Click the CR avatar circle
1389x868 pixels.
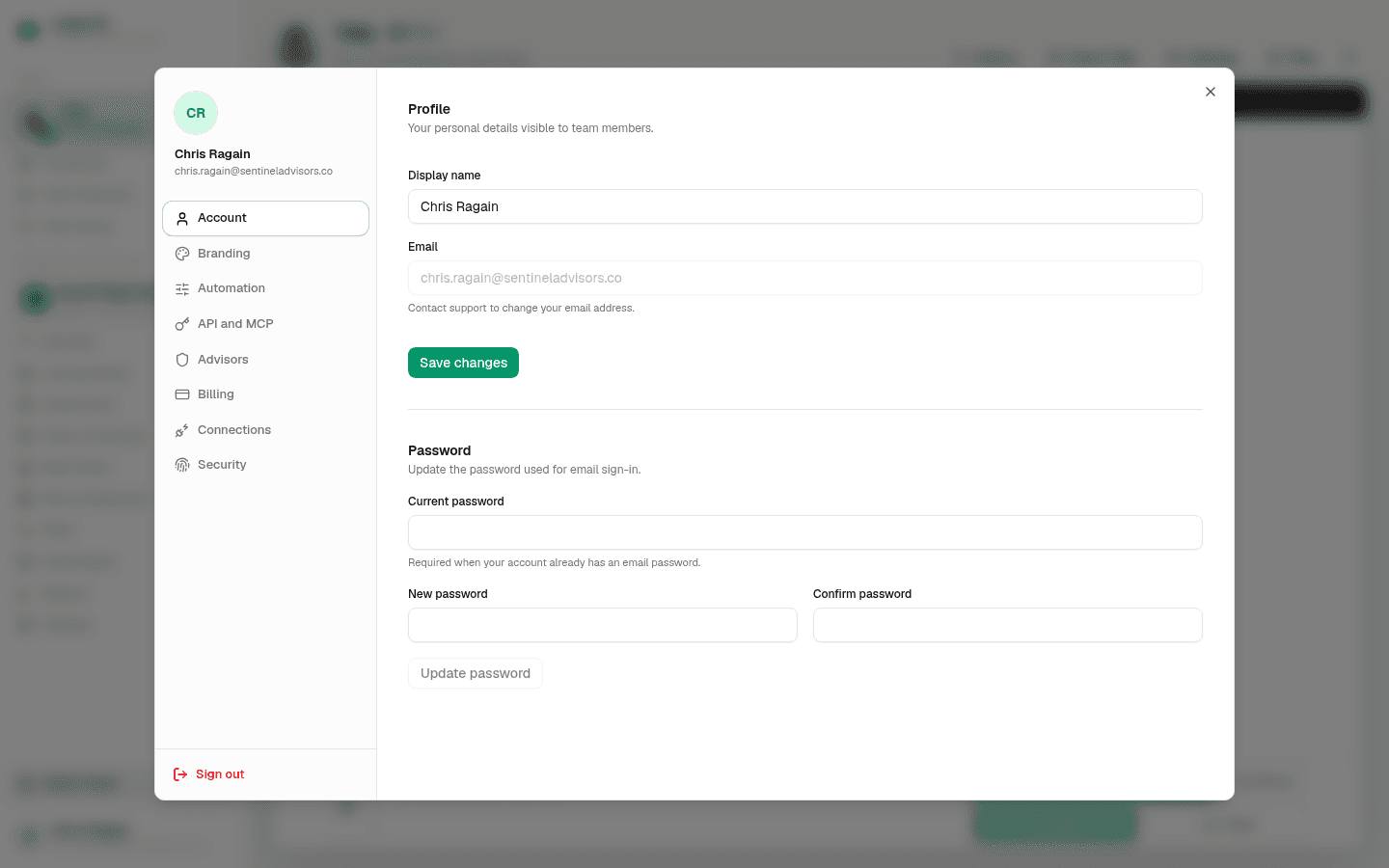(x=196, y=113)
